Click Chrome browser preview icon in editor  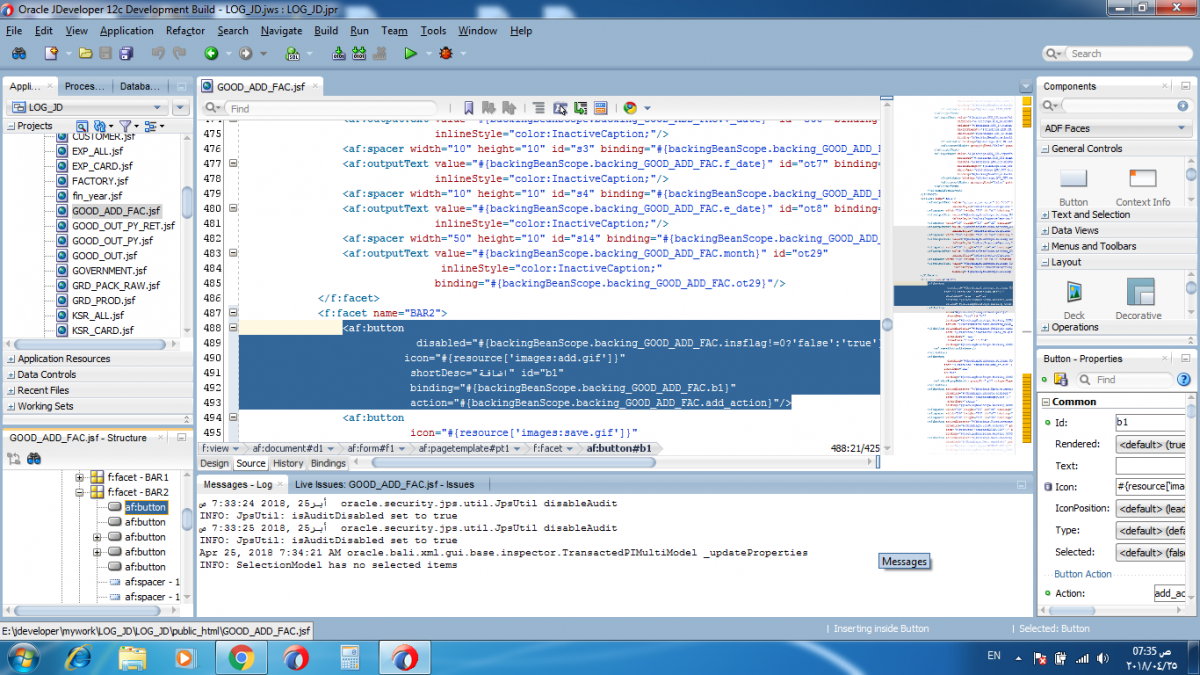[x=630, y=108]
